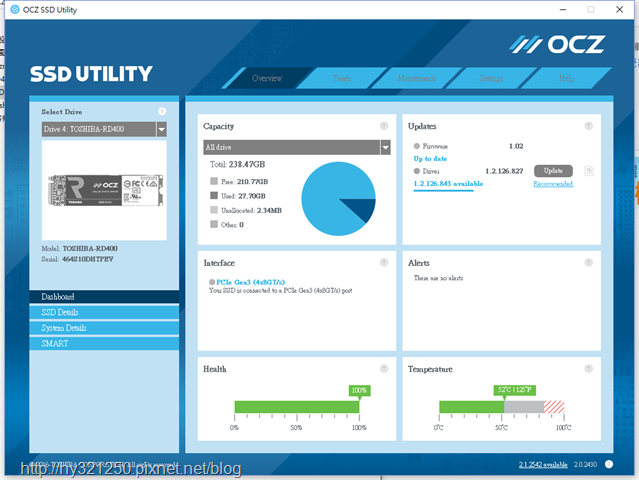Screen dimensions: 639x480
Task: Click the driver Update button
Action: 553,171
